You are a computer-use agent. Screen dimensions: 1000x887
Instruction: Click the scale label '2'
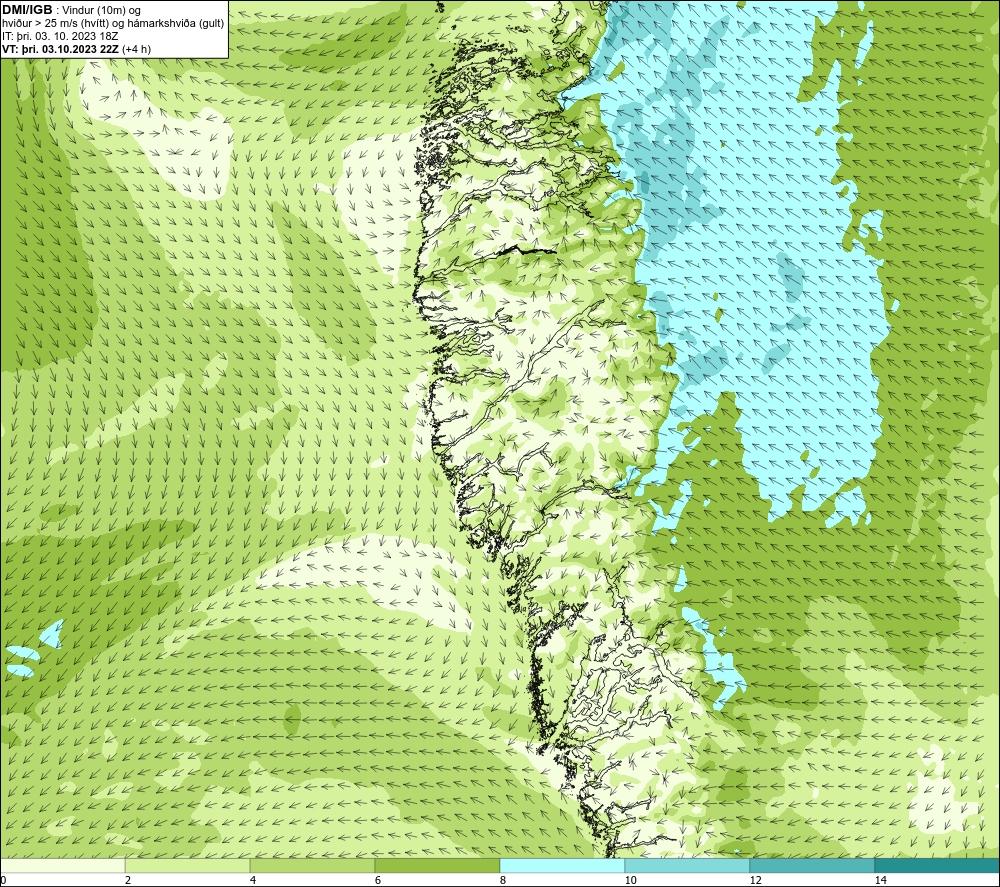(x=128, y=881)
